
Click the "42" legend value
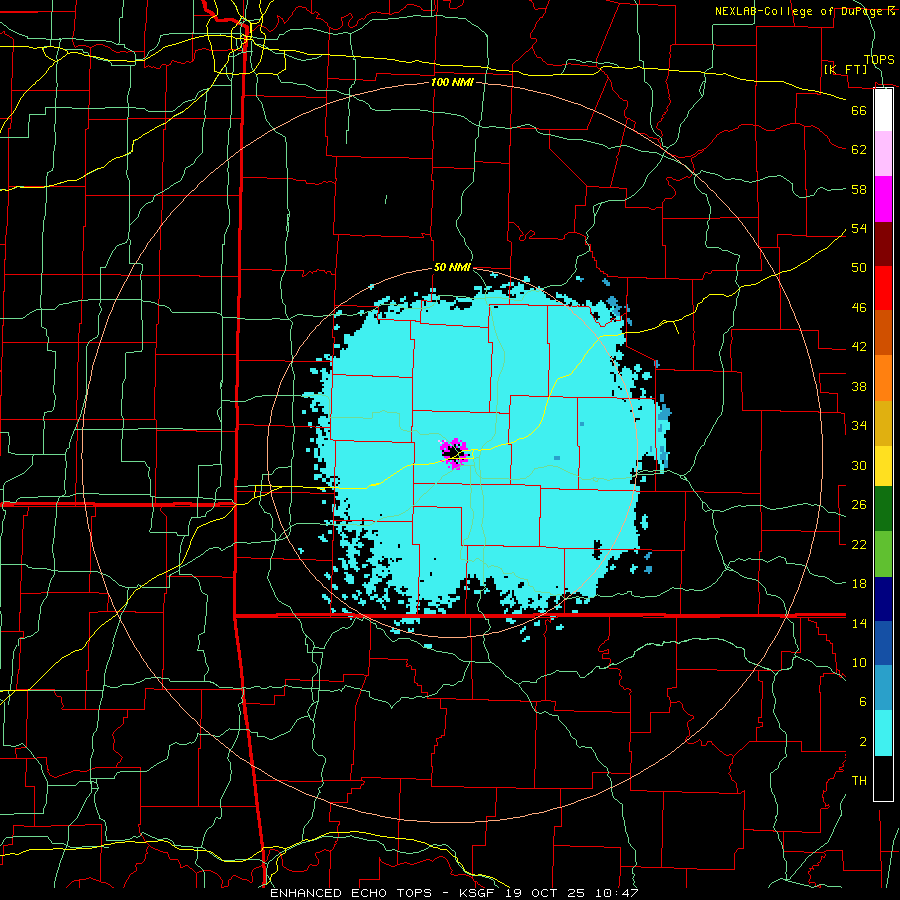tap(859, 347)
